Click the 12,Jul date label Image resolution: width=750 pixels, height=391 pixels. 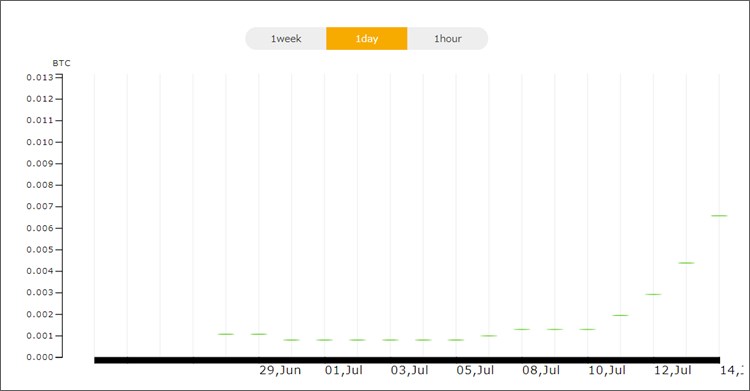click(673, 370)
